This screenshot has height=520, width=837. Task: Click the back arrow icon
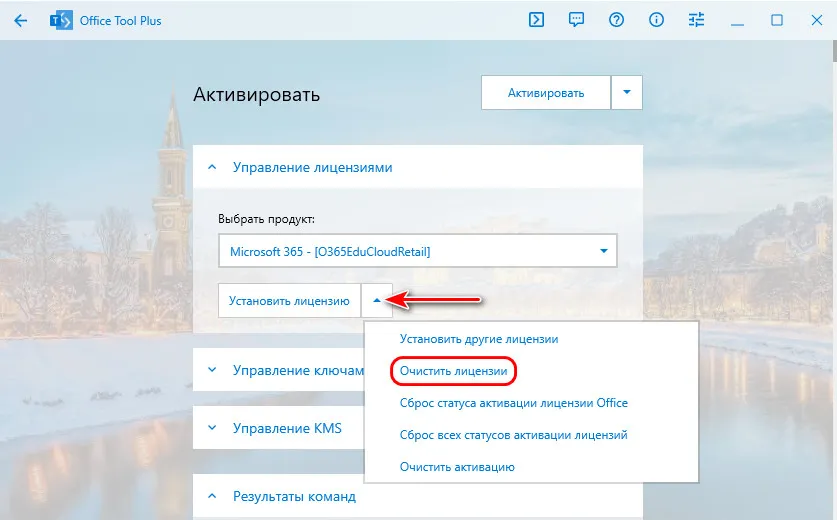click(21, 20)
